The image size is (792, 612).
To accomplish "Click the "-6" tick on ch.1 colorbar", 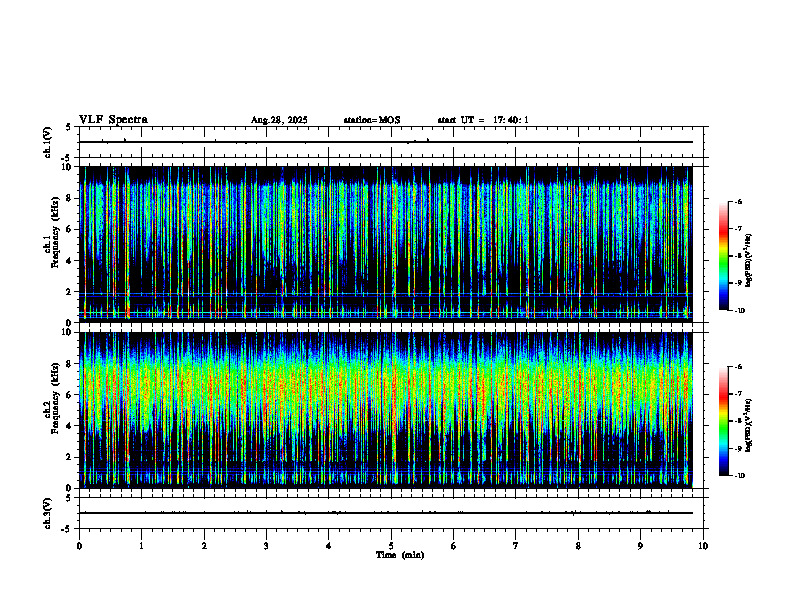I will pyautogui.click(x=738, y=201).
